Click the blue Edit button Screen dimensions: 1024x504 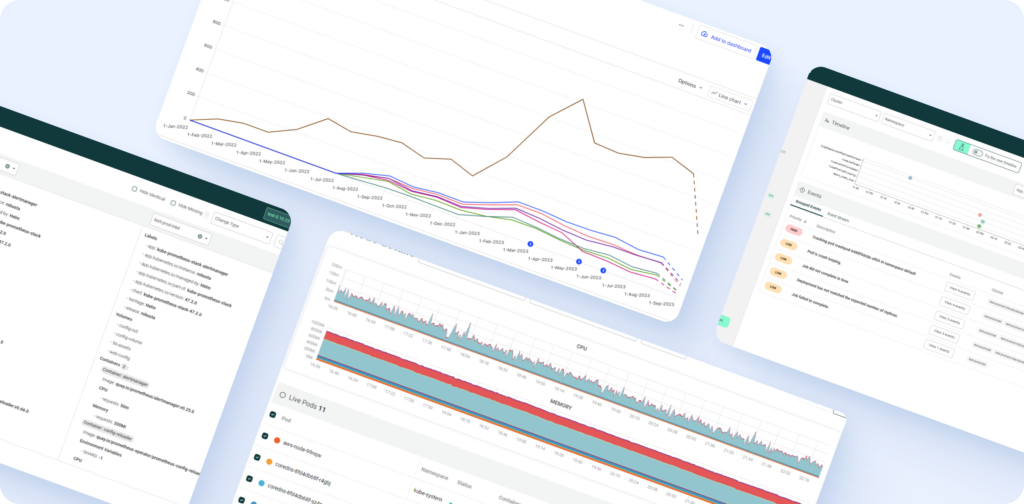click(x=765, y=56)
